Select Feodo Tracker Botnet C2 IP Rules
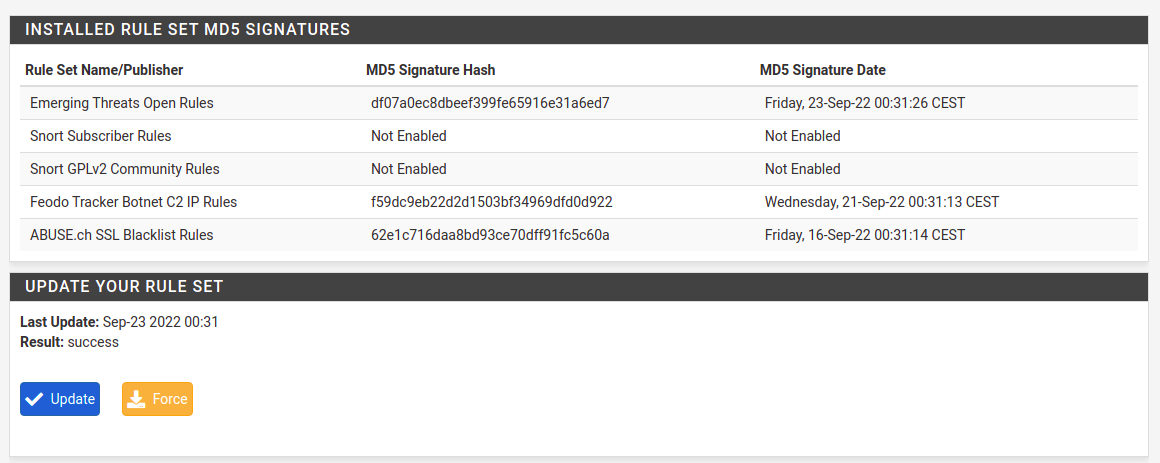The image size is (1160, 463). (x=134, y=202)
